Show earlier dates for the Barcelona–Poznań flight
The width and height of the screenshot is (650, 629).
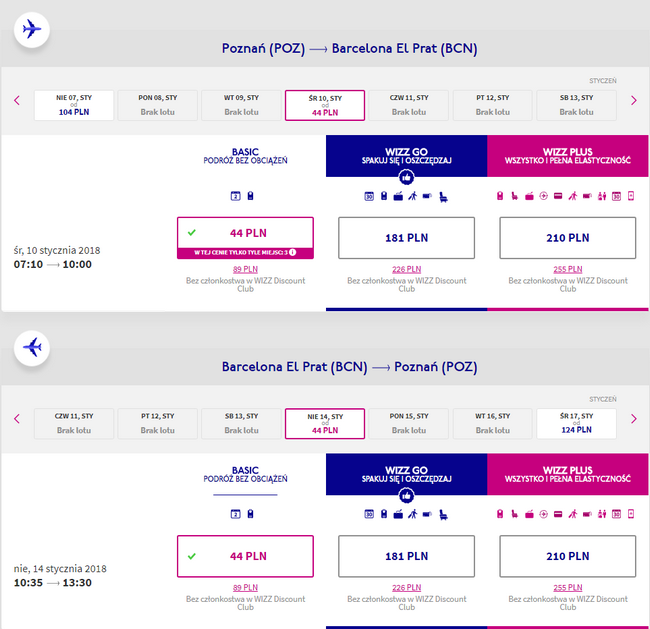17,418
